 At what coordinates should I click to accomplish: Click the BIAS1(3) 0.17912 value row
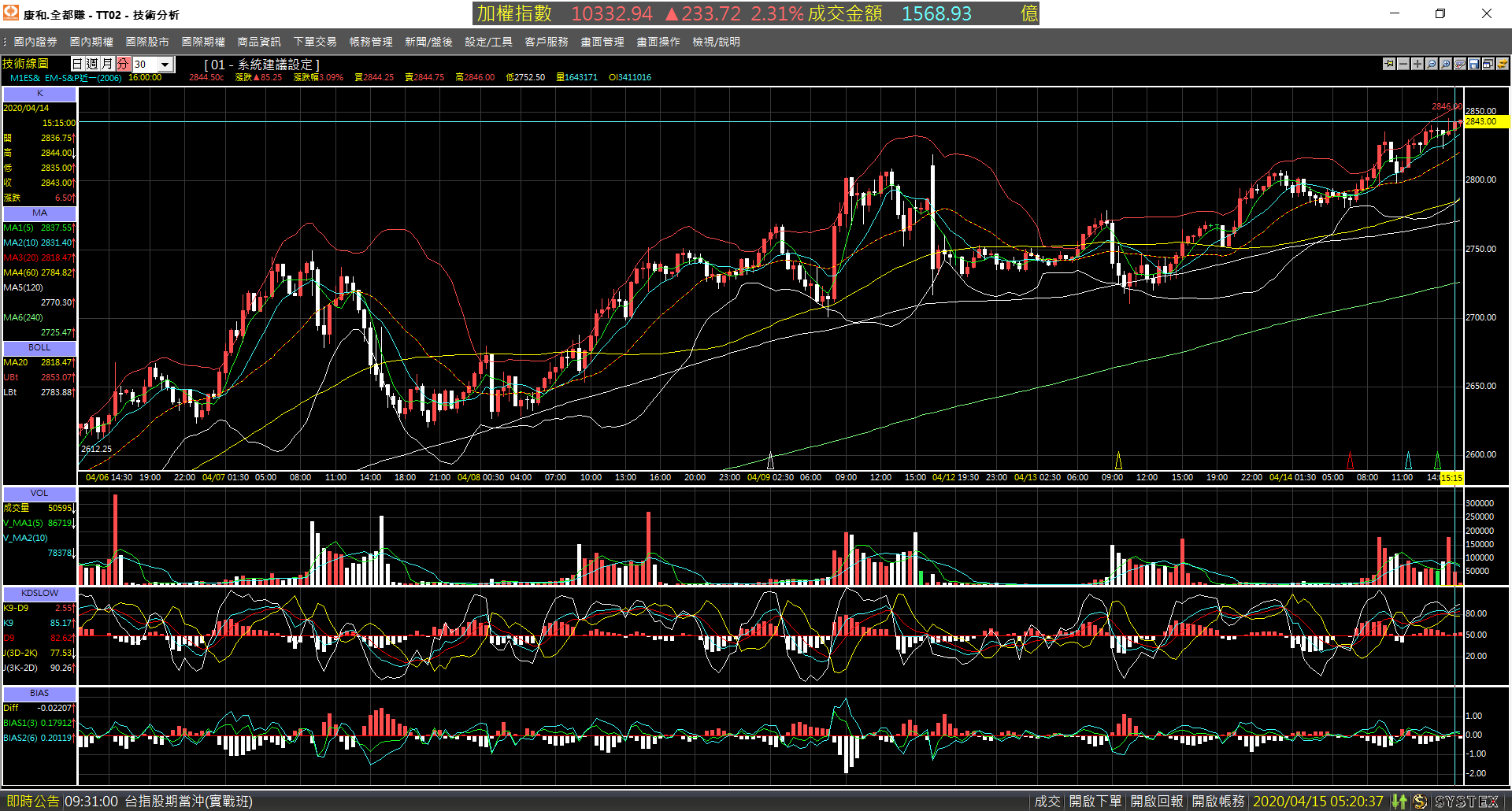tap(39, 724)
